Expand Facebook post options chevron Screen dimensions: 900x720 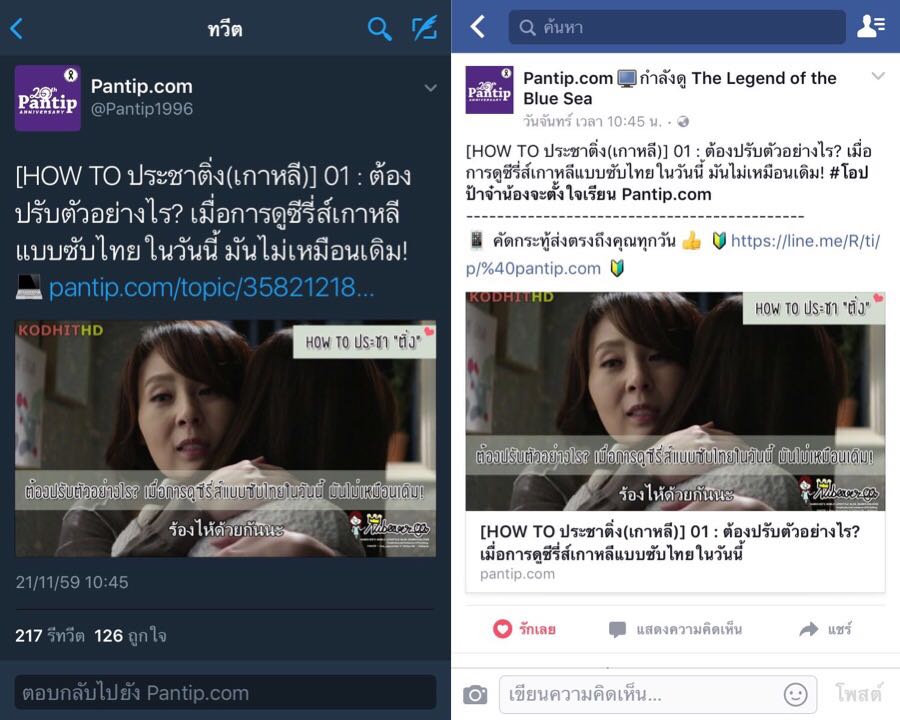pos(878,76)
